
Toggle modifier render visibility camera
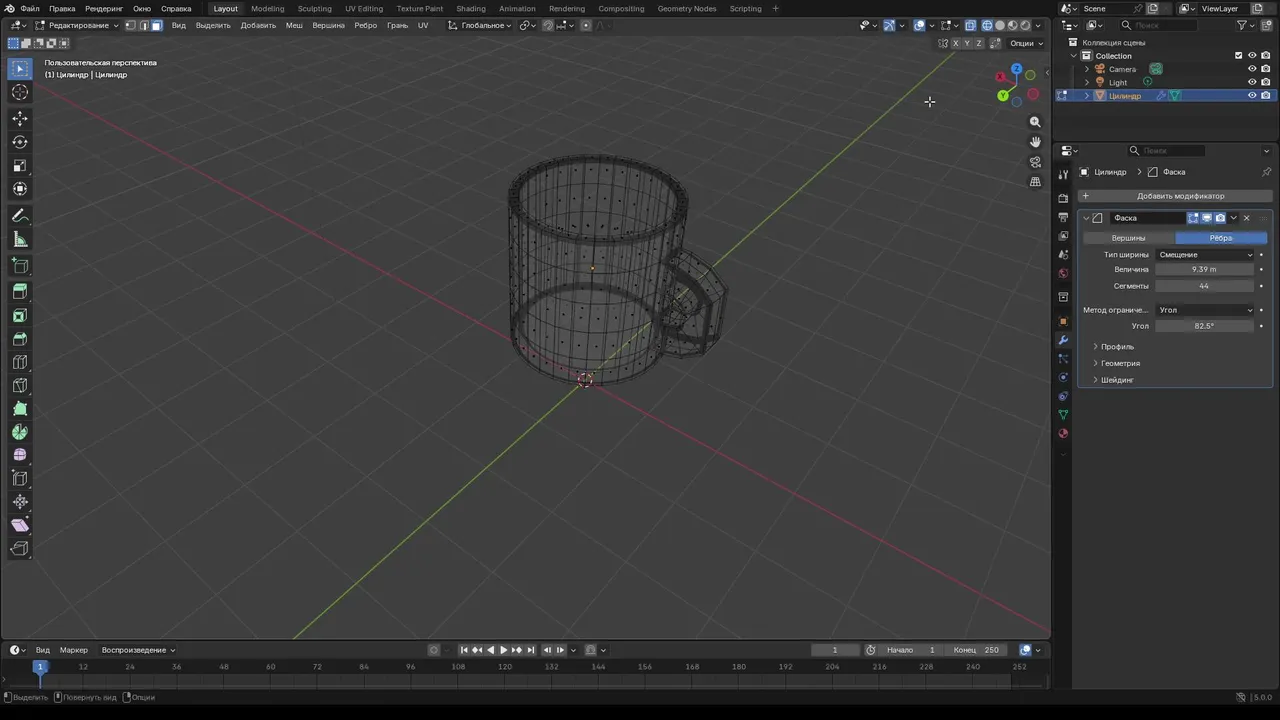click(x=1220, y=218)
